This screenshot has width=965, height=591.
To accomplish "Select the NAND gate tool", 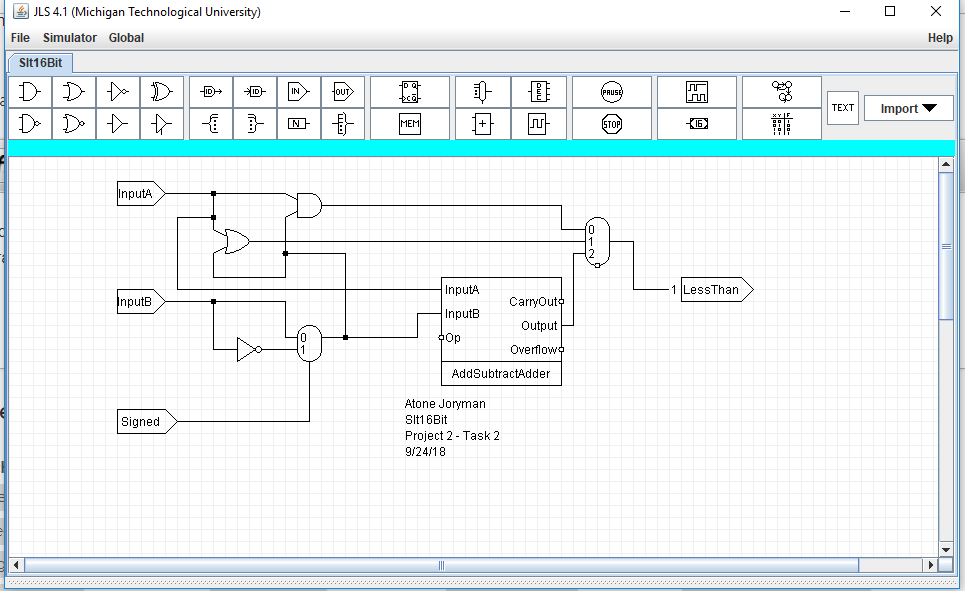I will [30, 124].
